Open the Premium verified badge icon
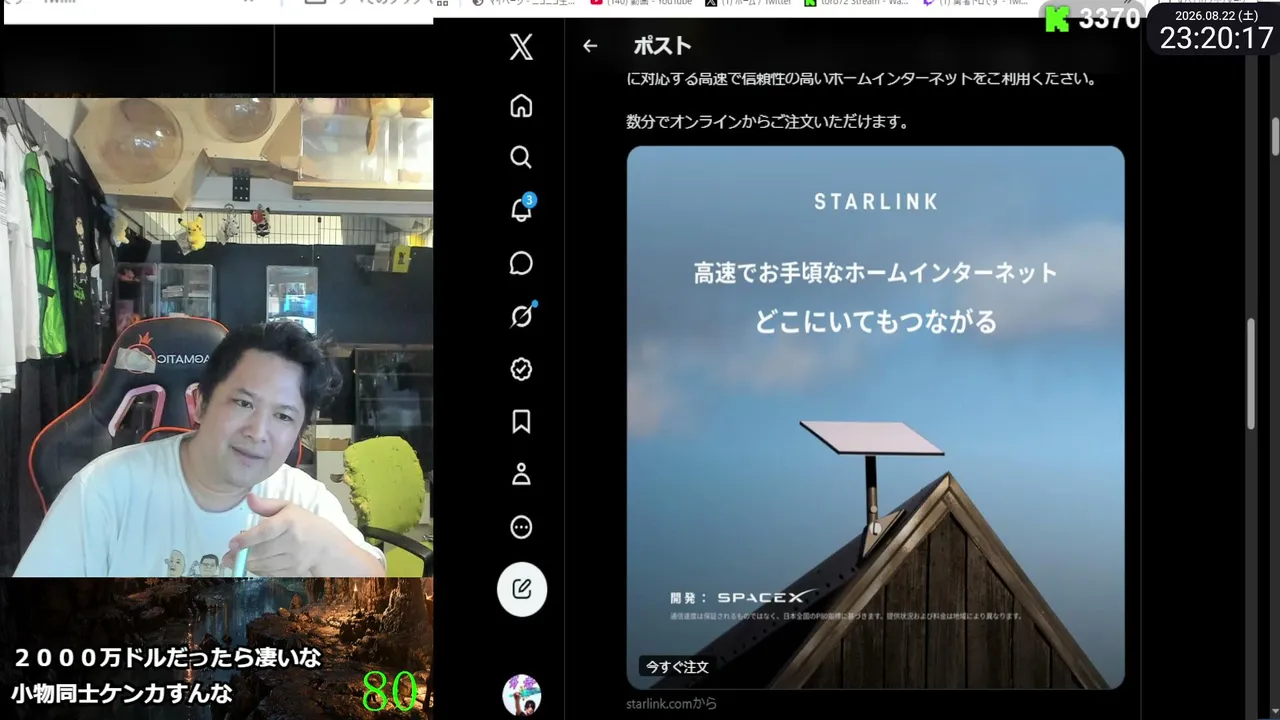 click(x=521, y=369)
